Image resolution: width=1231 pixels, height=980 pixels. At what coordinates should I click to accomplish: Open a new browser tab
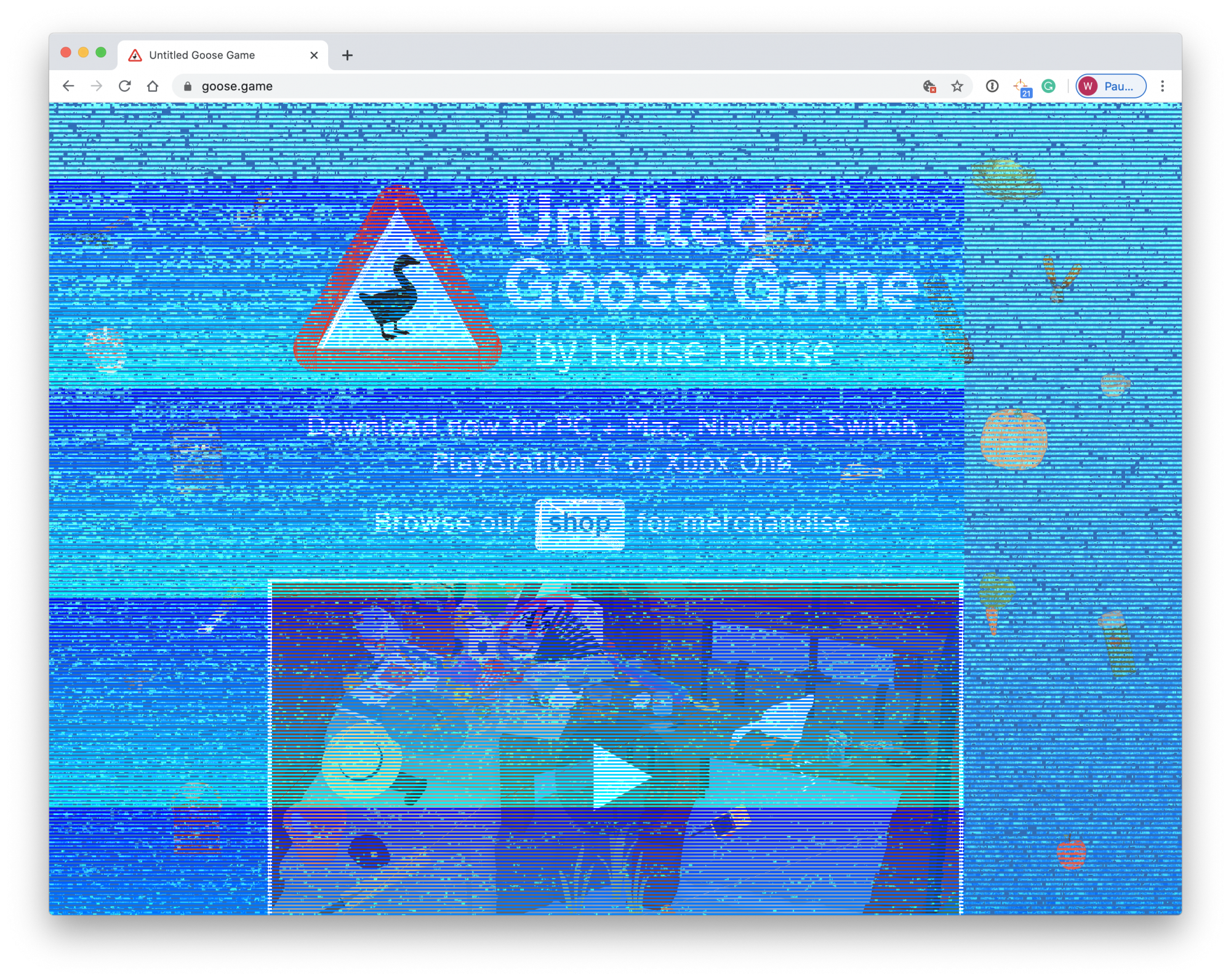coord(347,55)
